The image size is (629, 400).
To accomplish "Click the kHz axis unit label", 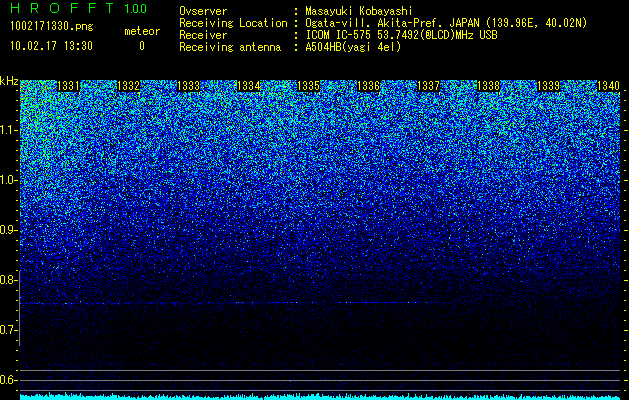I will [9, 81].
